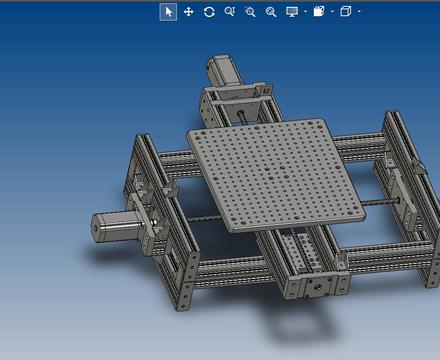This screenshot has width=440, height=360.
Task: Expand the dropdown next to the cube icon
Action: point(359,12)
